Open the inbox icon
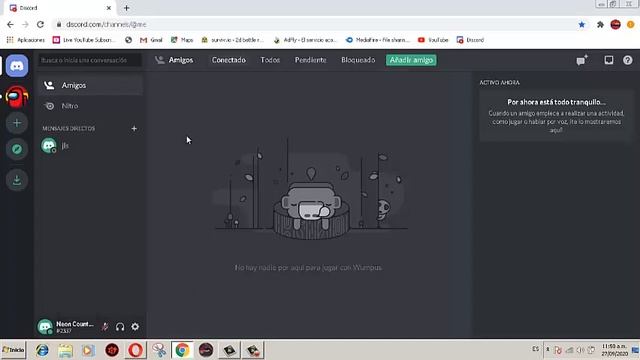640x360 pixels. [609, 60]
